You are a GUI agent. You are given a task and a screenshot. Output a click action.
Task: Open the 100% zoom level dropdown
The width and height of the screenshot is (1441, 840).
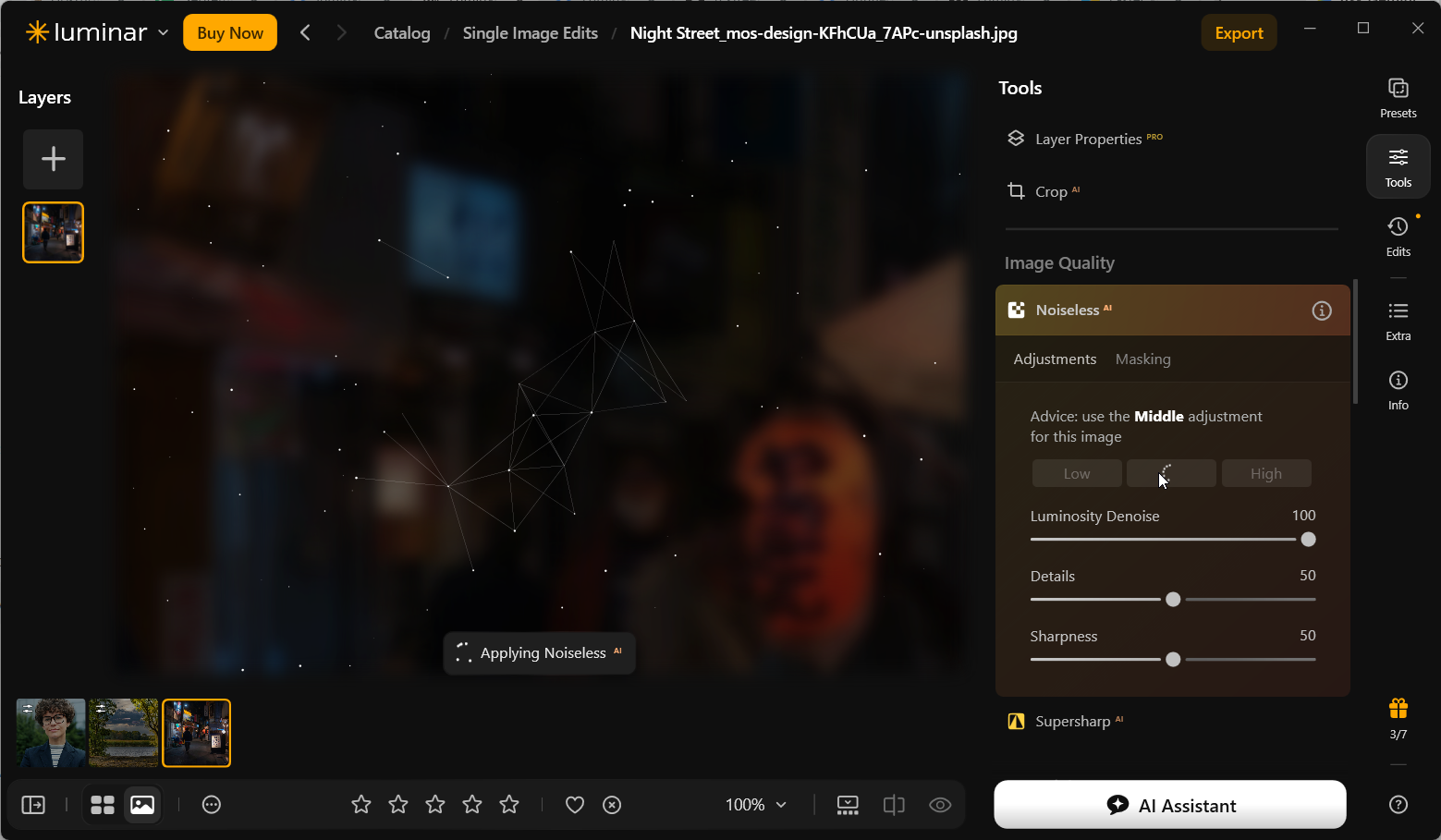tap(756, 805)
